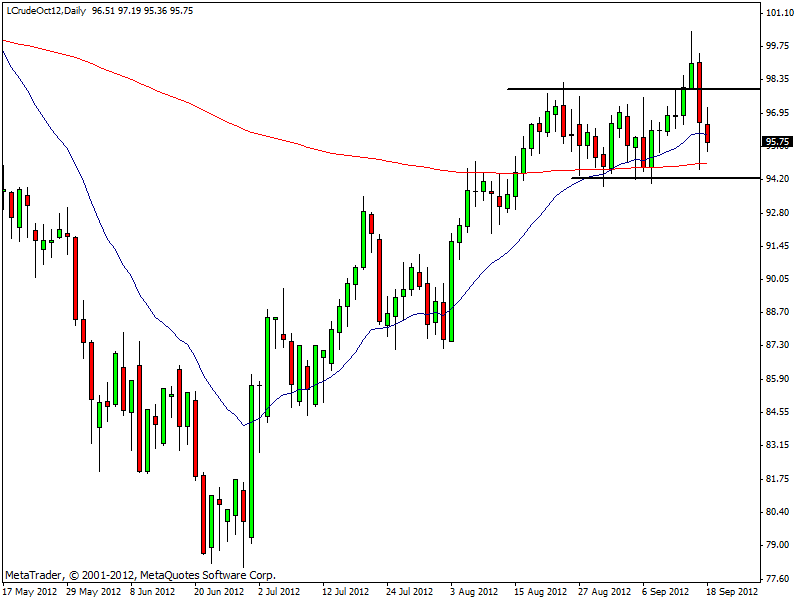Select the 20 Jun 2012 date label

coord(217,591)
